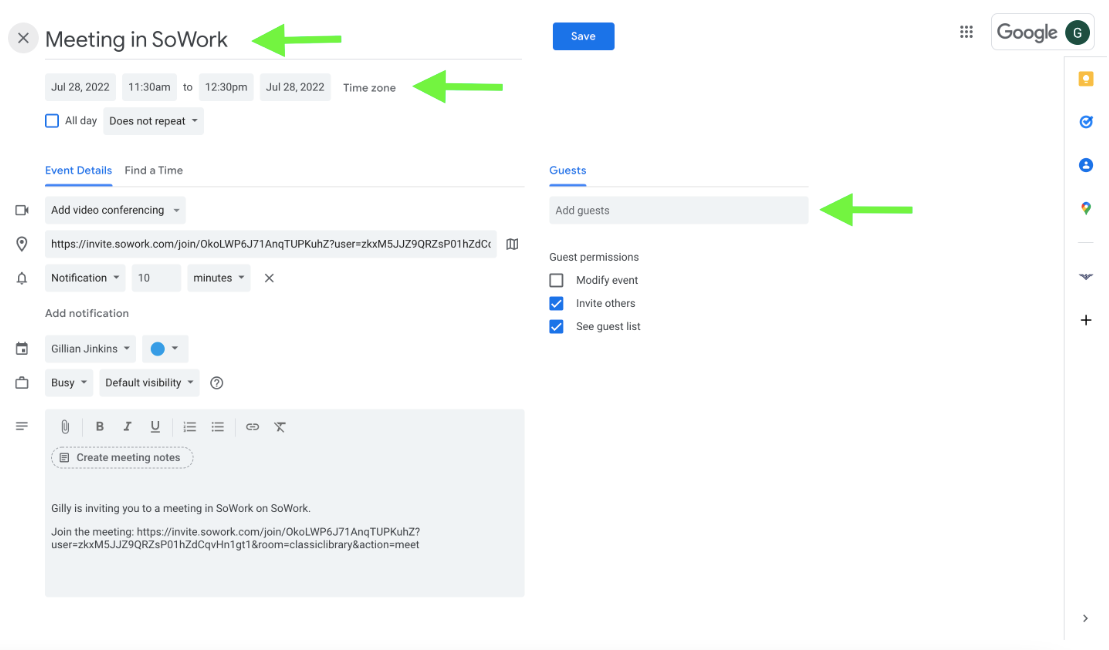Enable the All day checkbox
Image resolution: width=1109 pixels, height=650 pixels.
52,121
